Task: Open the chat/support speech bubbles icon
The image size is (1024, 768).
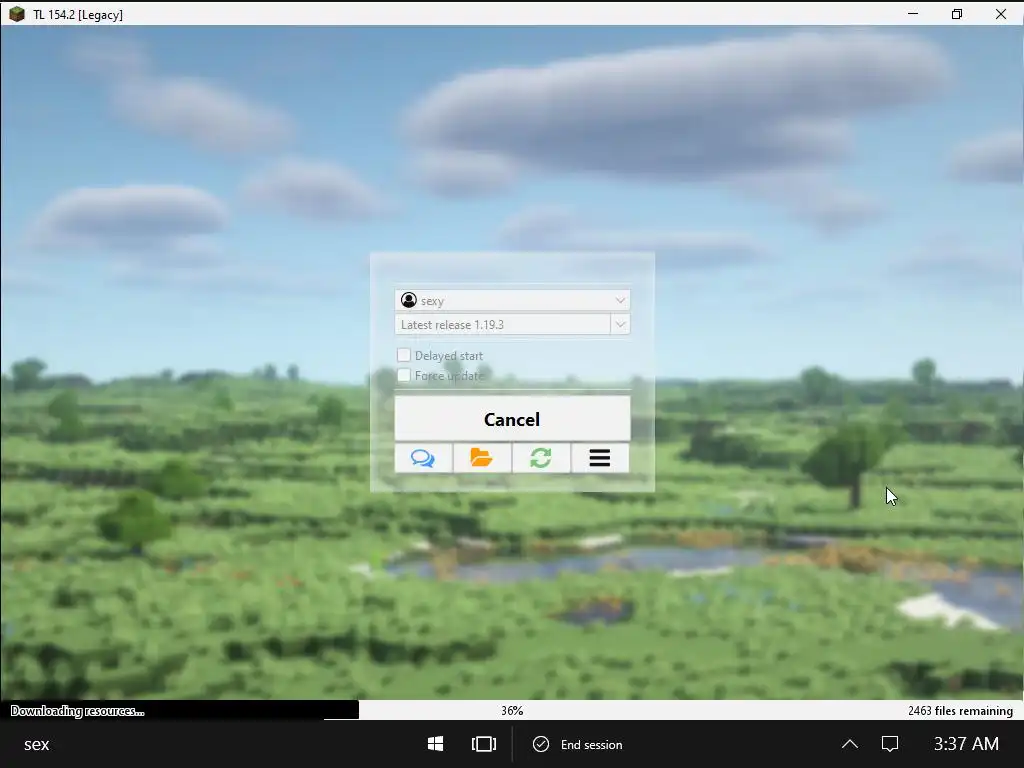Action: pyautogui.click(x=423, y=458)
